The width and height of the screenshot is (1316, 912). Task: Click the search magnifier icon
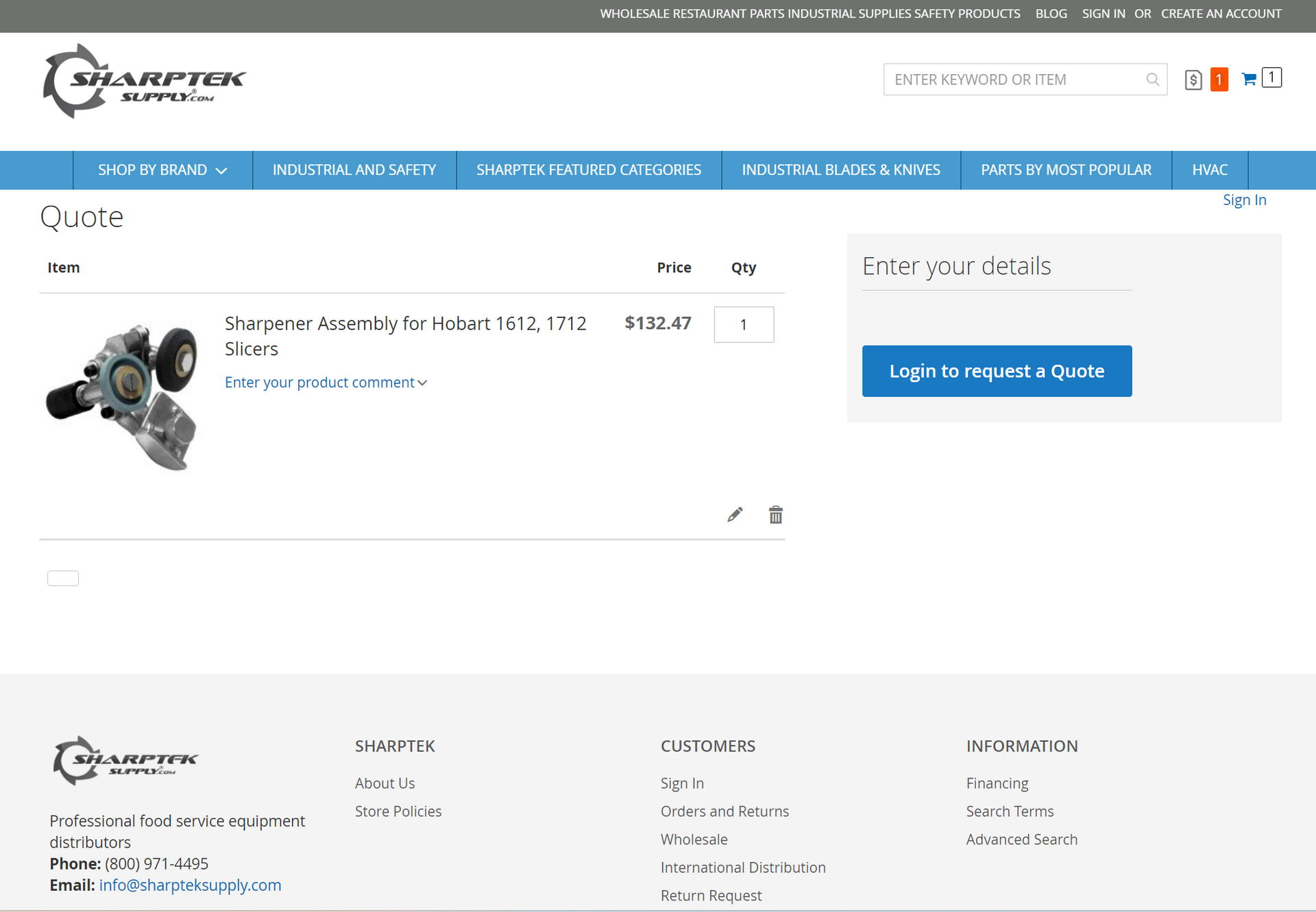pyautogui.click(x=1152, y=80)
